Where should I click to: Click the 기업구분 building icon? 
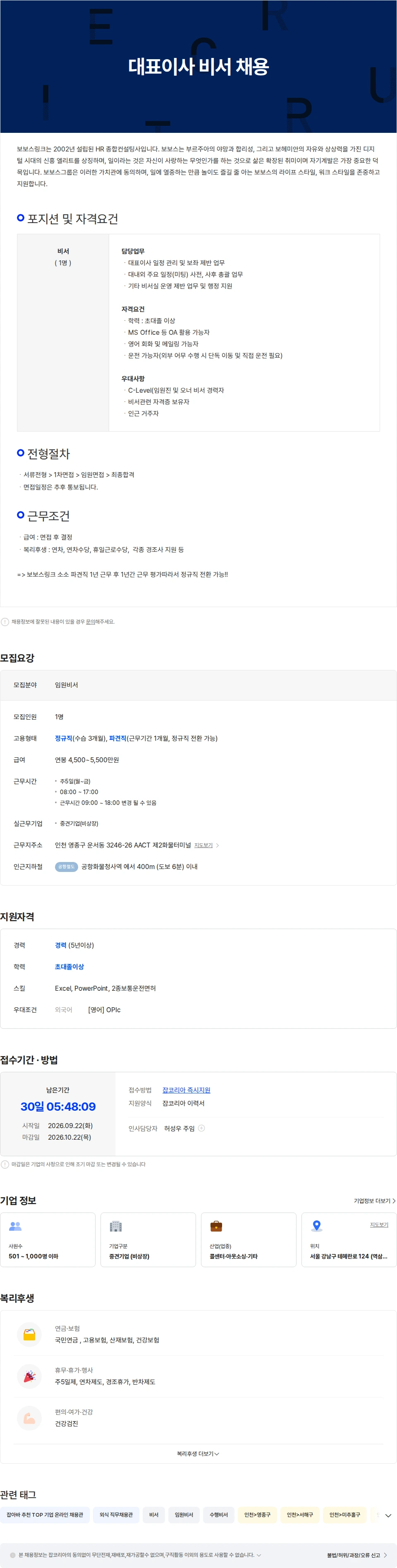[x=115, y=1227]
